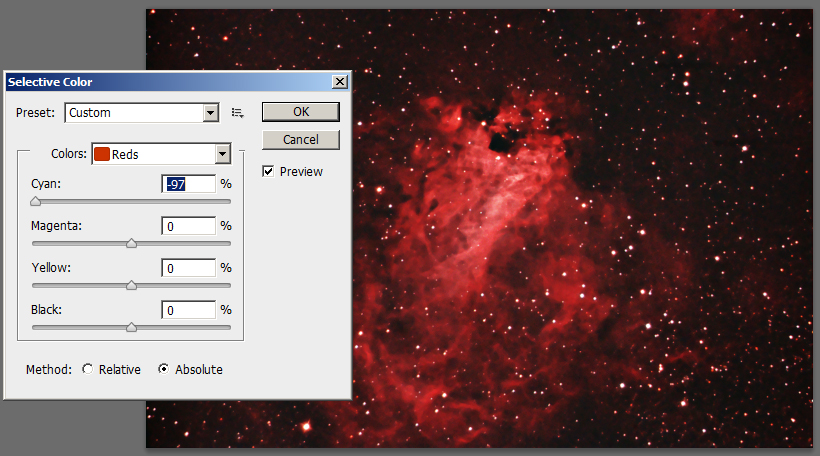Click the Preset: label
820x456 pixels.
pyautogui.click(x=35, y=113)
